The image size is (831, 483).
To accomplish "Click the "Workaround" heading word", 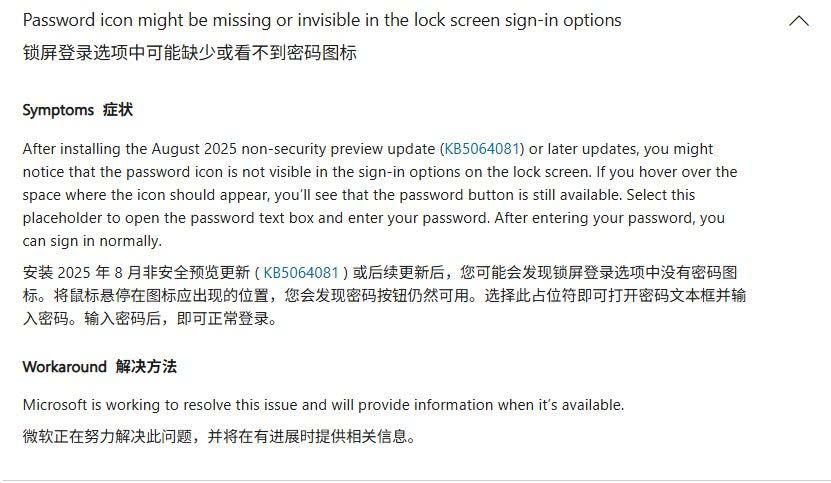I will (64, 367).
